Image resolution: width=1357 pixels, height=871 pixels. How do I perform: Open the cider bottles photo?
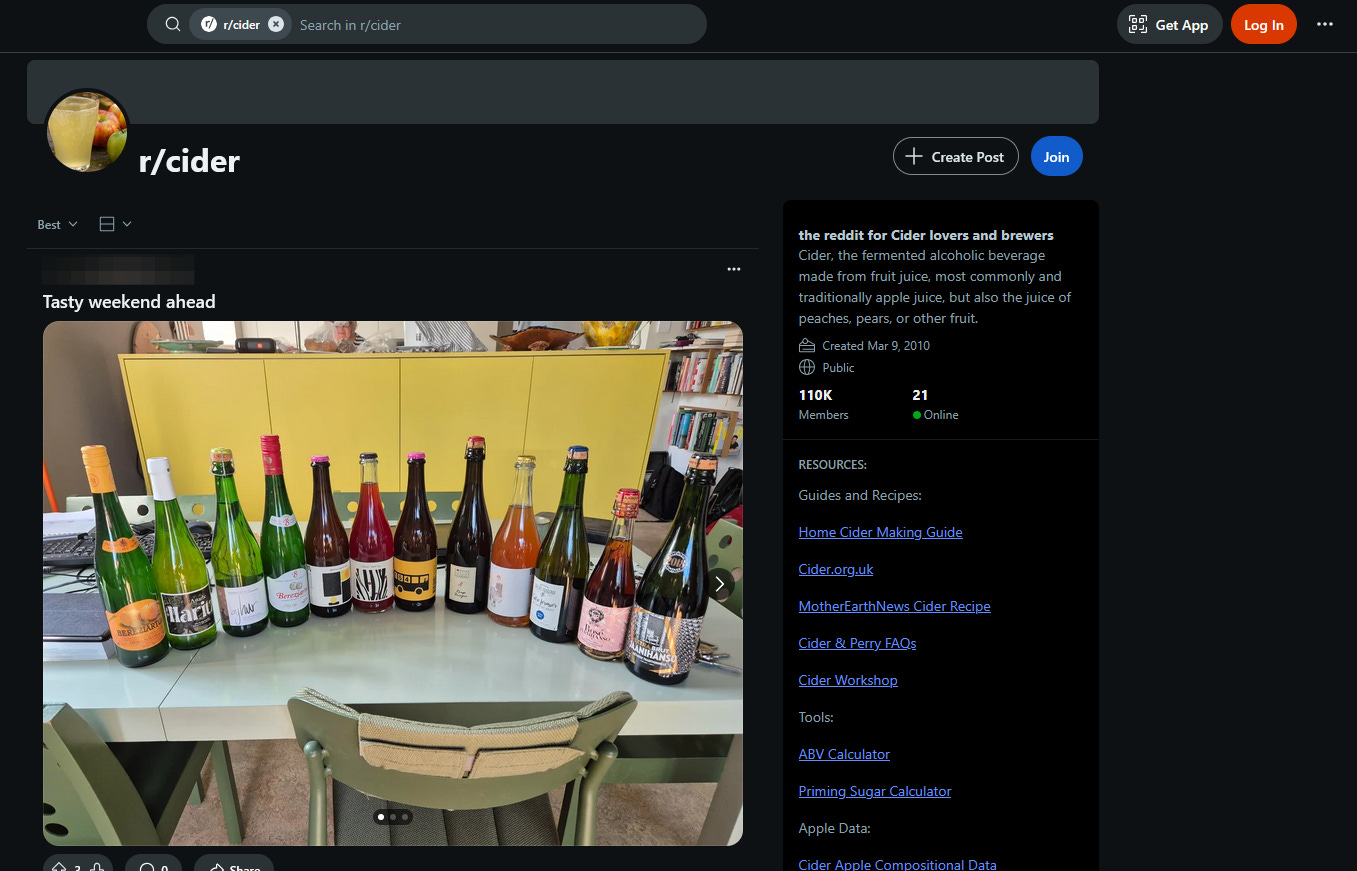tap(393, 583)
